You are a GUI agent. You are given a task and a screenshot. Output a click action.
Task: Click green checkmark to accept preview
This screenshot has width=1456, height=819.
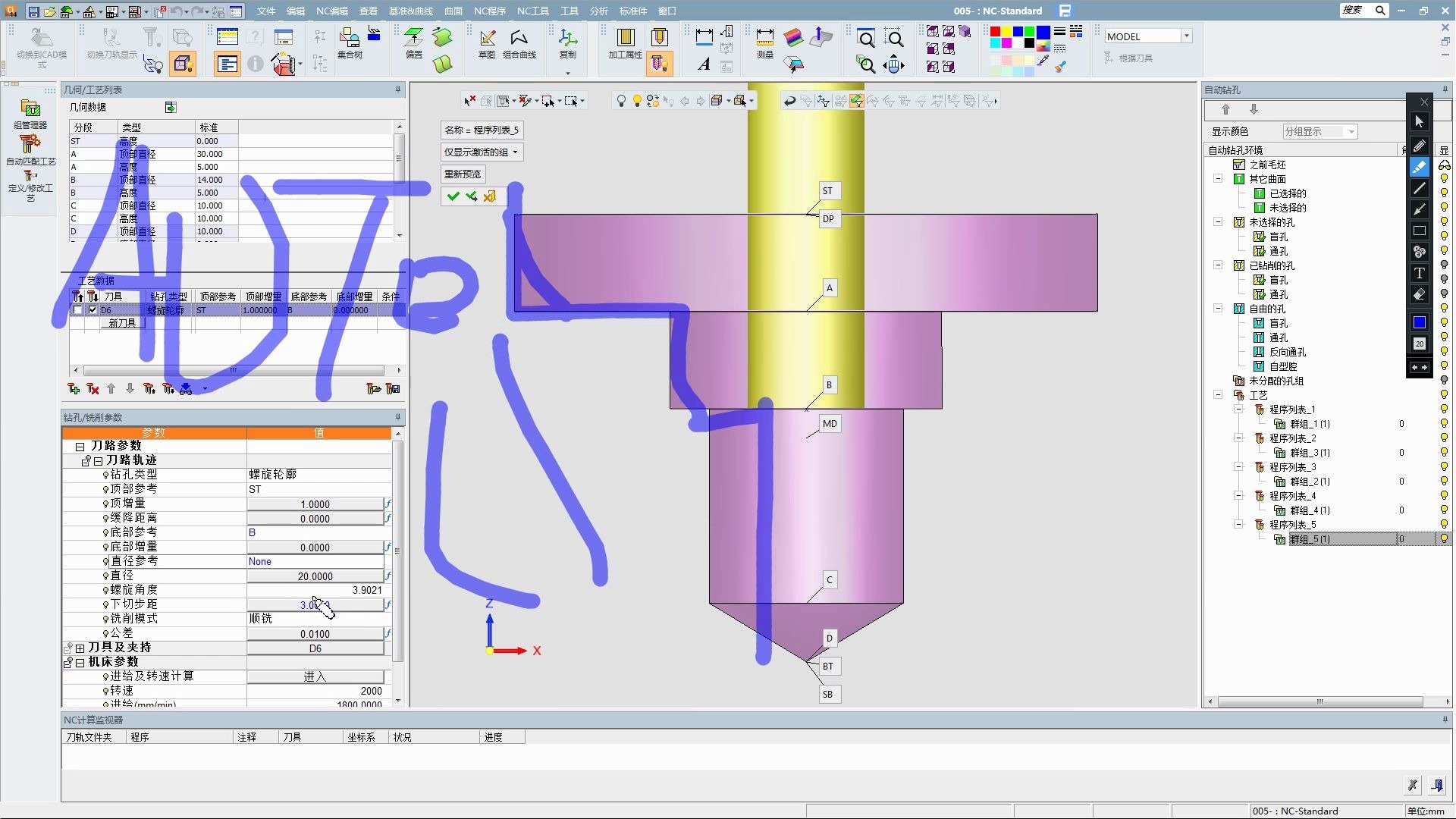point(453,196)
